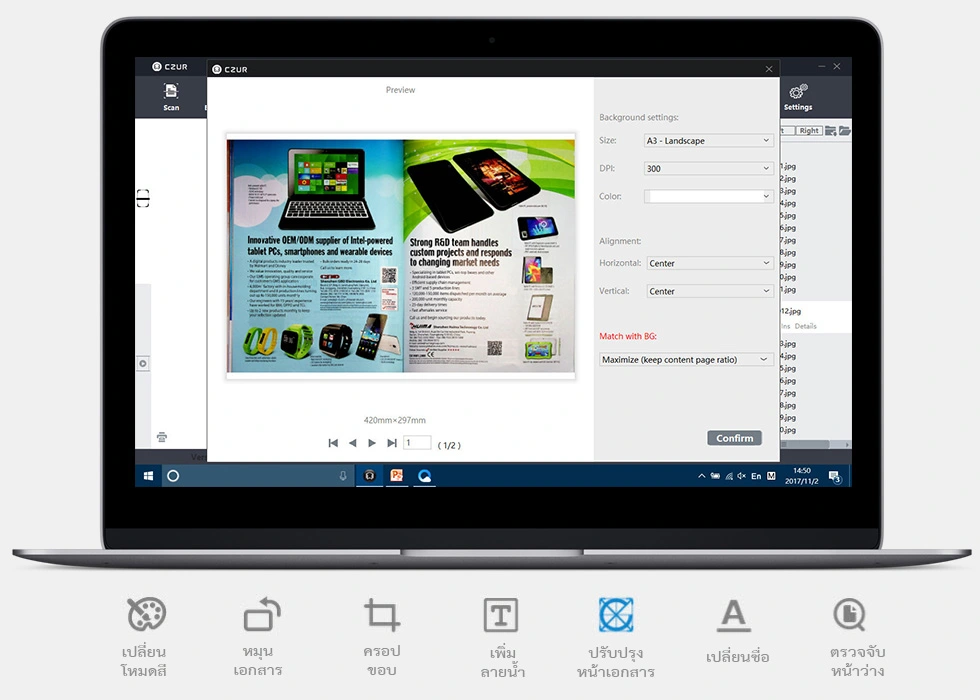980x700 pixels.
Task: Open the Settings gear icon
Action: pyautogui.click(x=798, y=92)
